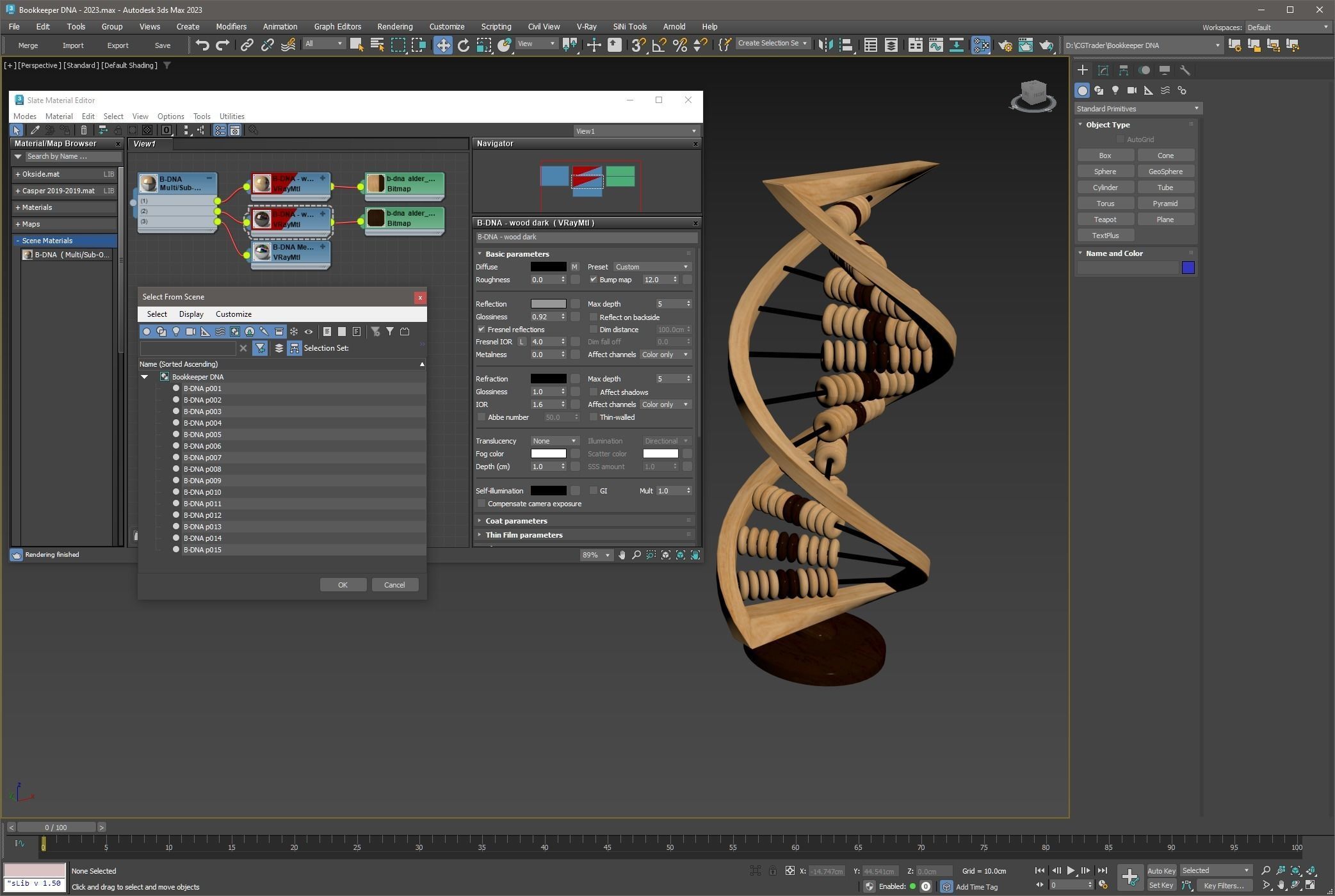Open the Hierarchy command panel tab

coord(1123,70)
